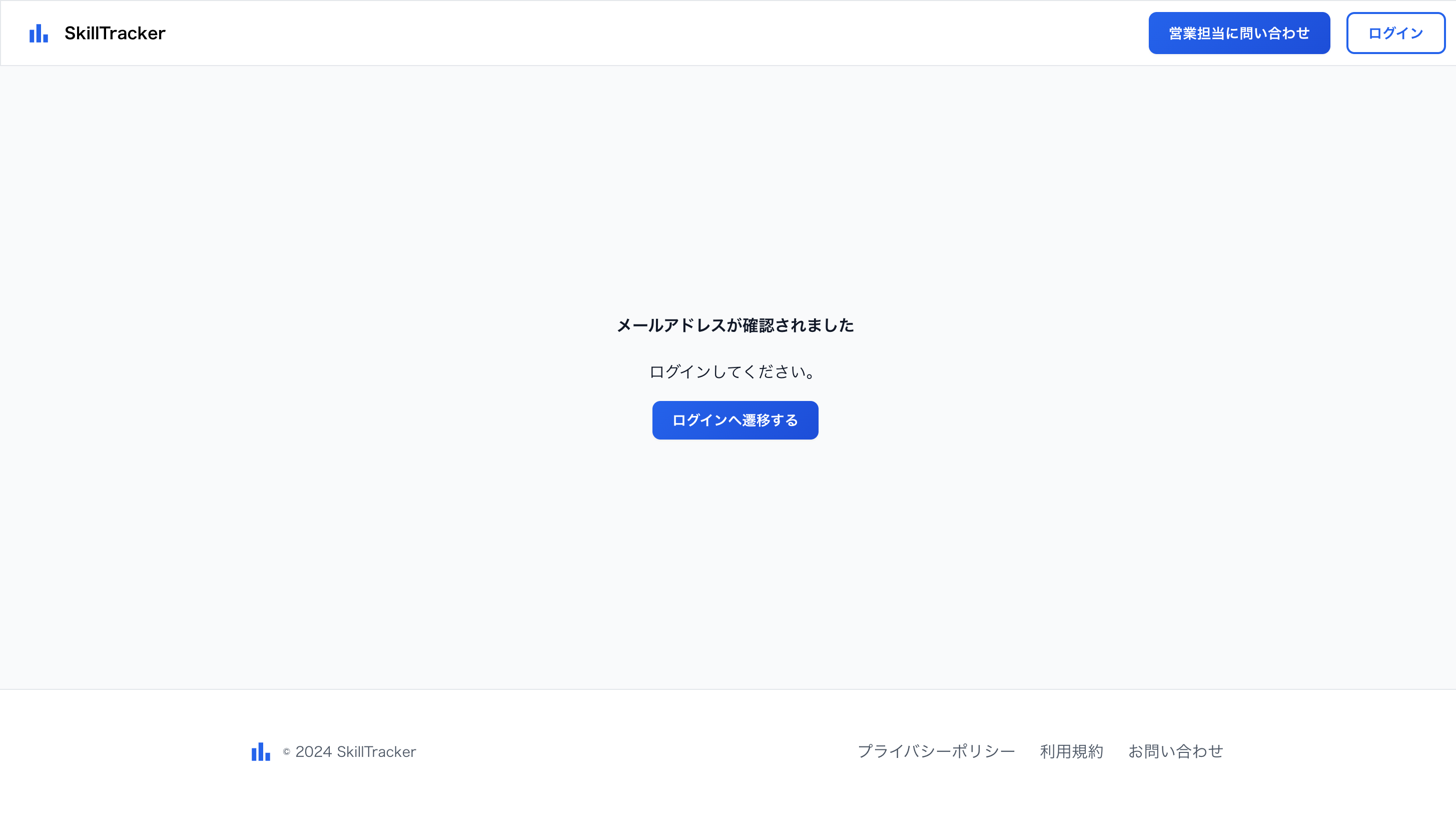
Task: Contact sales via the filled blue header button
Action: click(1239, 33)
